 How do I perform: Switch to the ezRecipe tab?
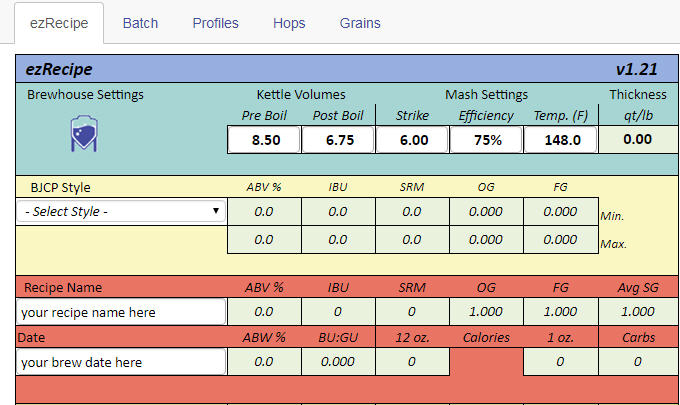coord(59,23)
